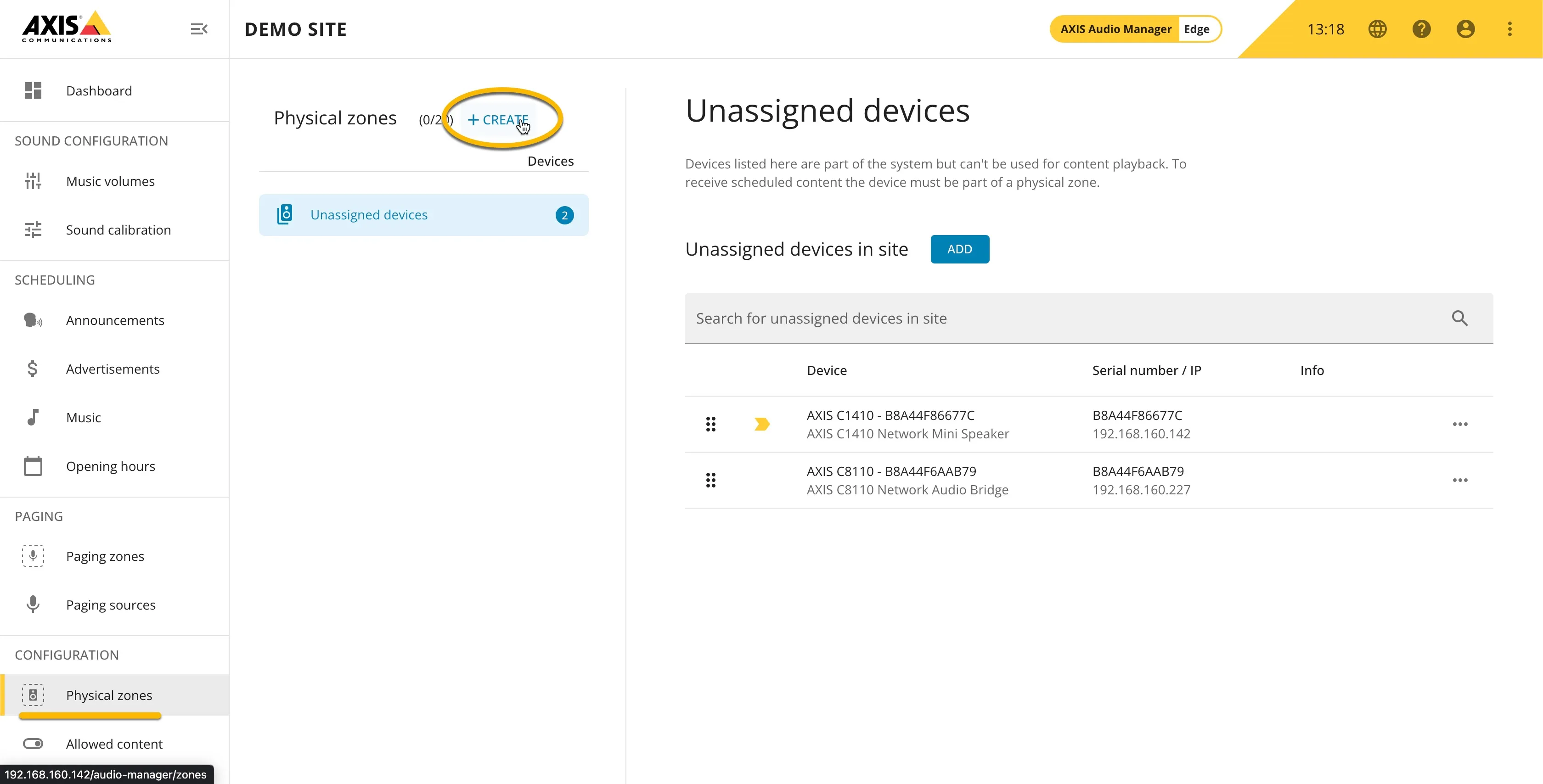Image resolution: width=1543 pixels, height=784 pixels.
Task: Click the Device column header
Action: click(x=827, y=370)
